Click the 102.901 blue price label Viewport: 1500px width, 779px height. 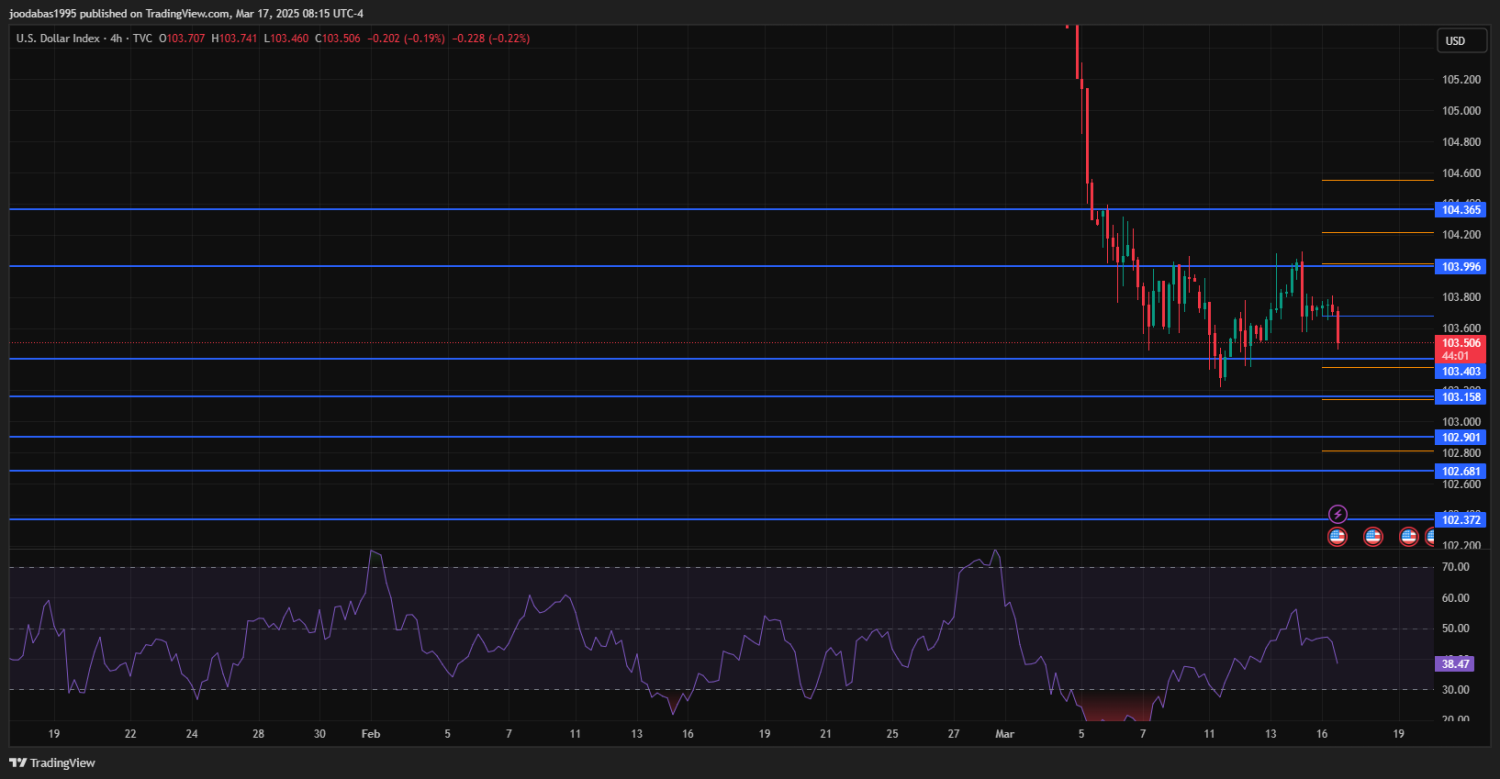coord(1458,437)
